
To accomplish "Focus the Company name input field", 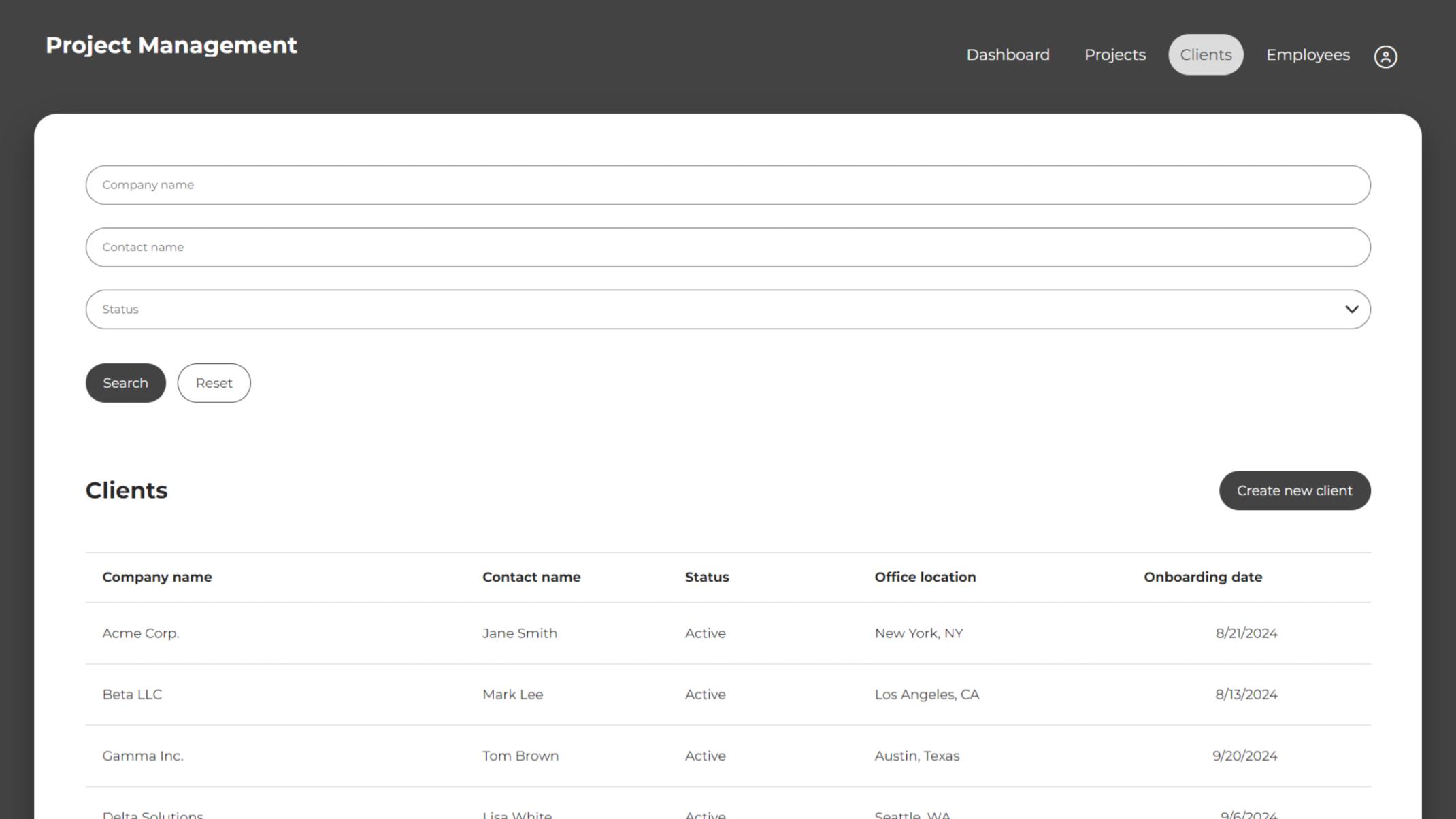I will pos(728,184).
